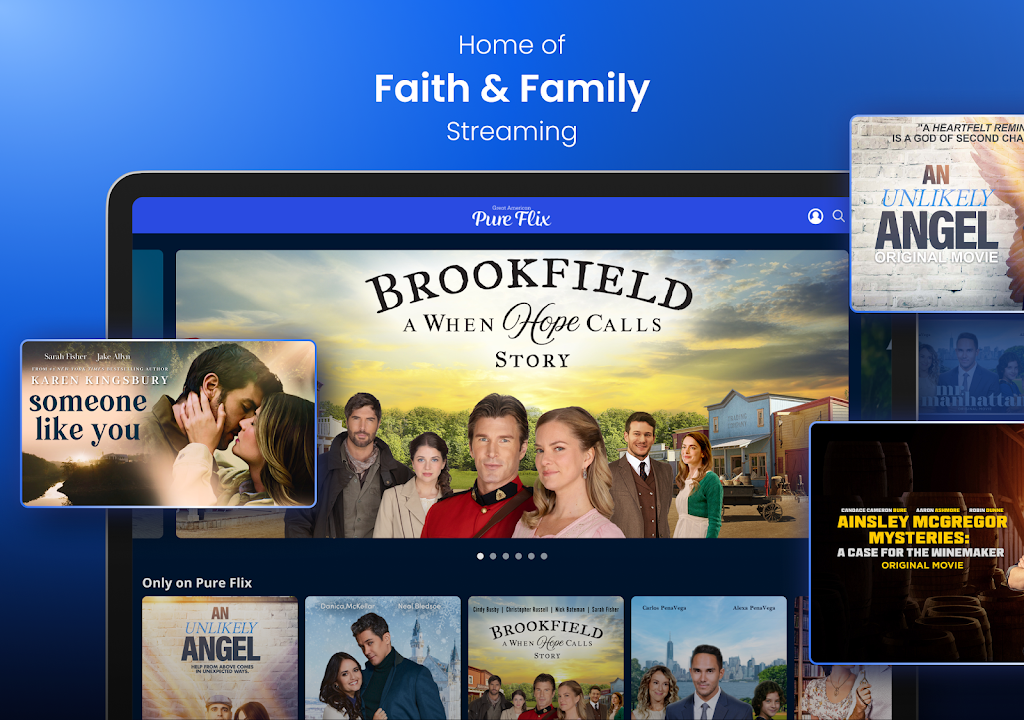The height and width of the screenshot is (720, 1024).
Task: Select the last carousel dot indicator
Action: click(544, 556)
